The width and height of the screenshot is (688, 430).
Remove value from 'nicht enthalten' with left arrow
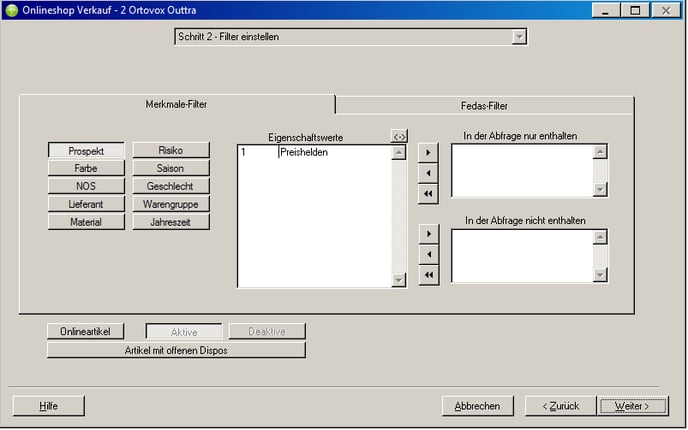[429, 254]
